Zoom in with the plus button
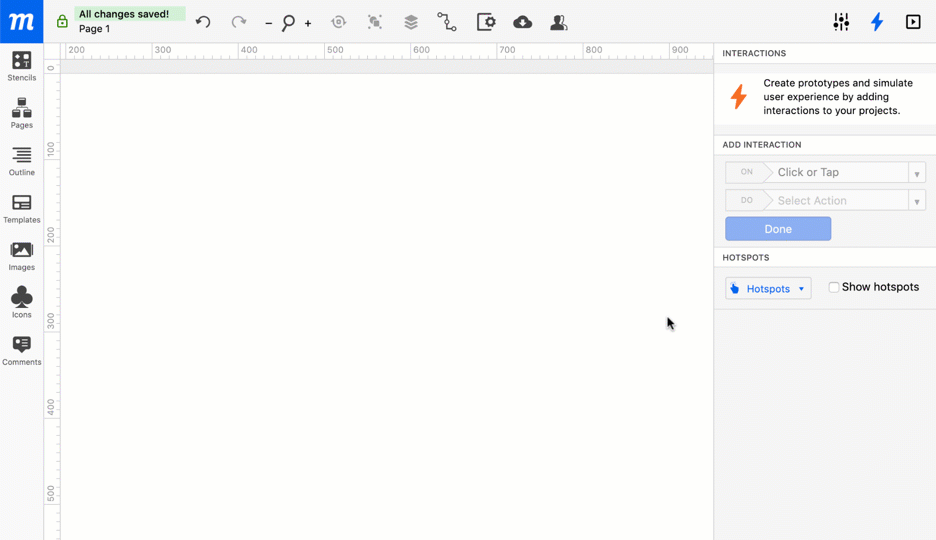 coord(308,23)
